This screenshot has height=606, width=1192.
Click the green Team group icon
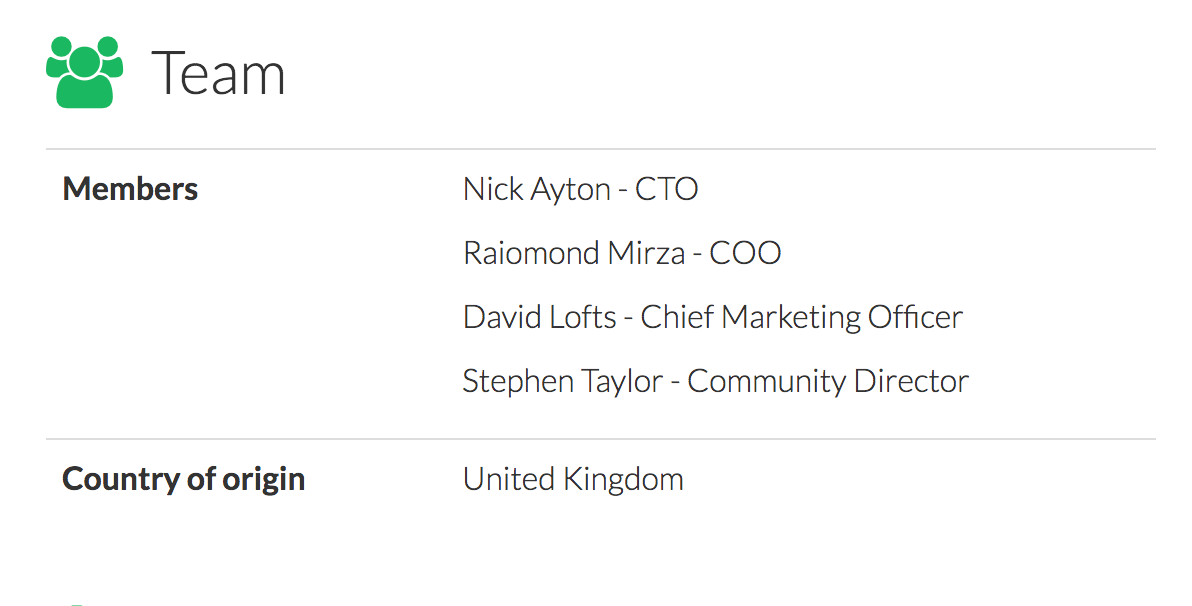pyautogui.click(x=84, y=72)
